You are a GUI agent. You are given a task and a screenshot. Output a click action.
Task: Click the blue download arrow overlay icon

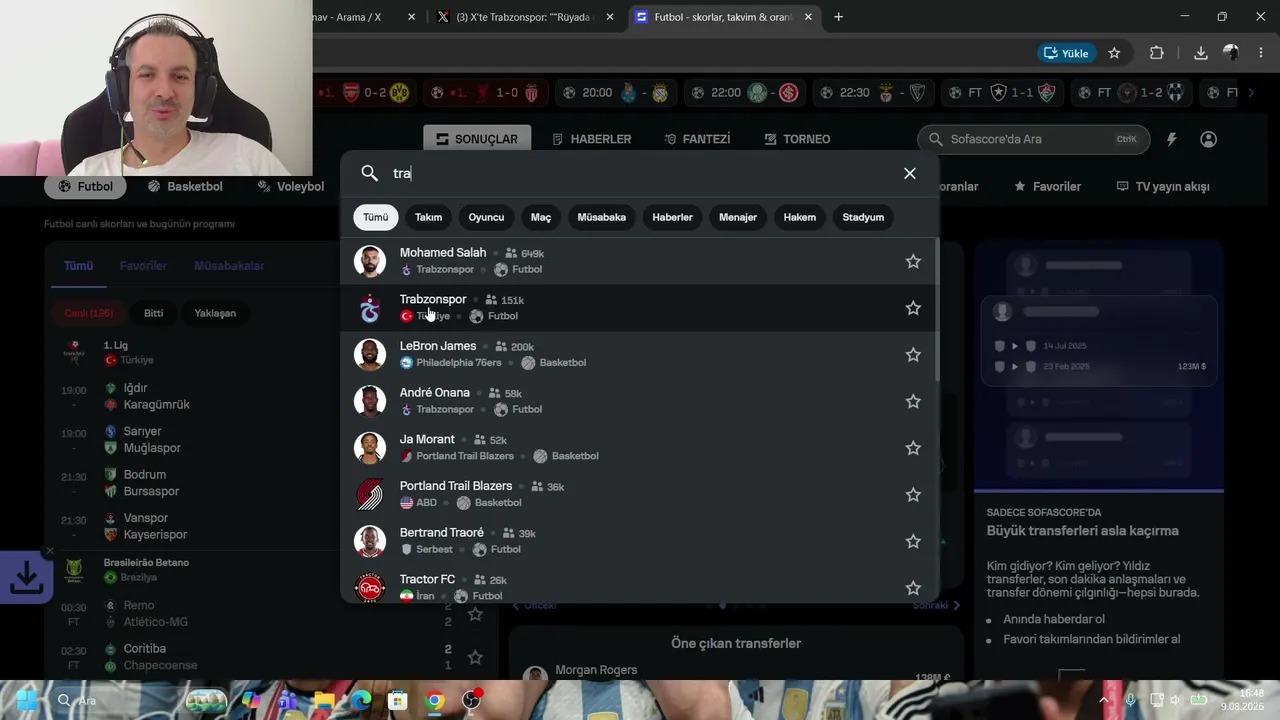pos(26,576)
